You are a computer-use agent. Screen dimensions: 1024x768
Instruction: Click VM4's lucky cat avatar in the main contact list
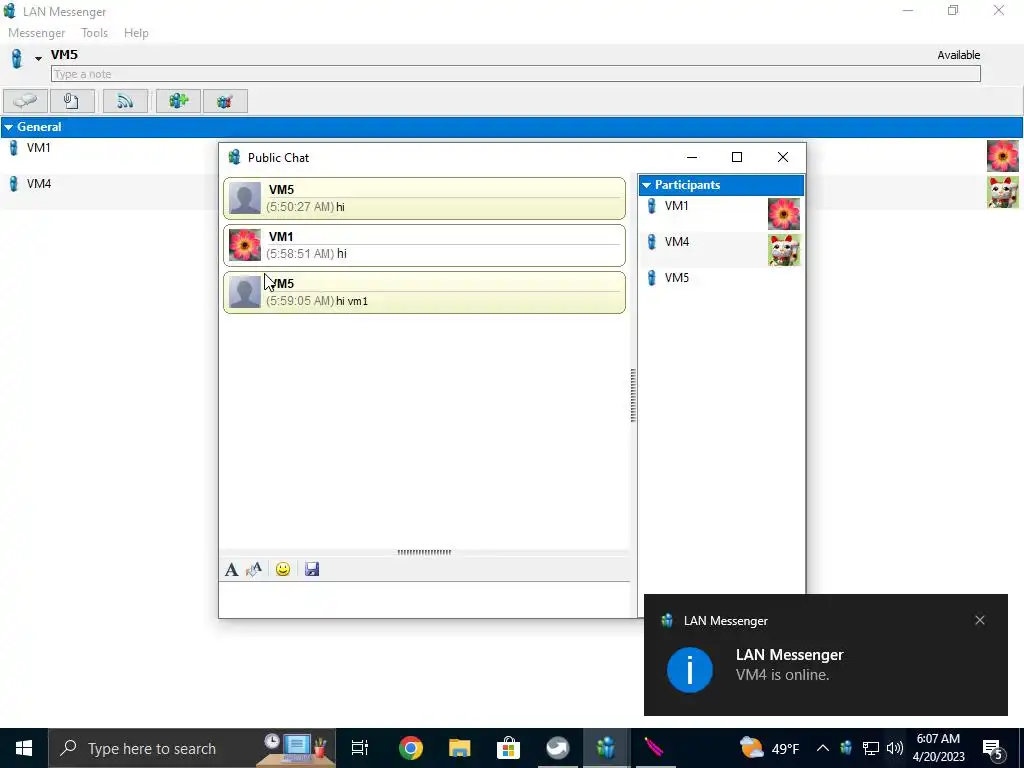pos(1002,192)
